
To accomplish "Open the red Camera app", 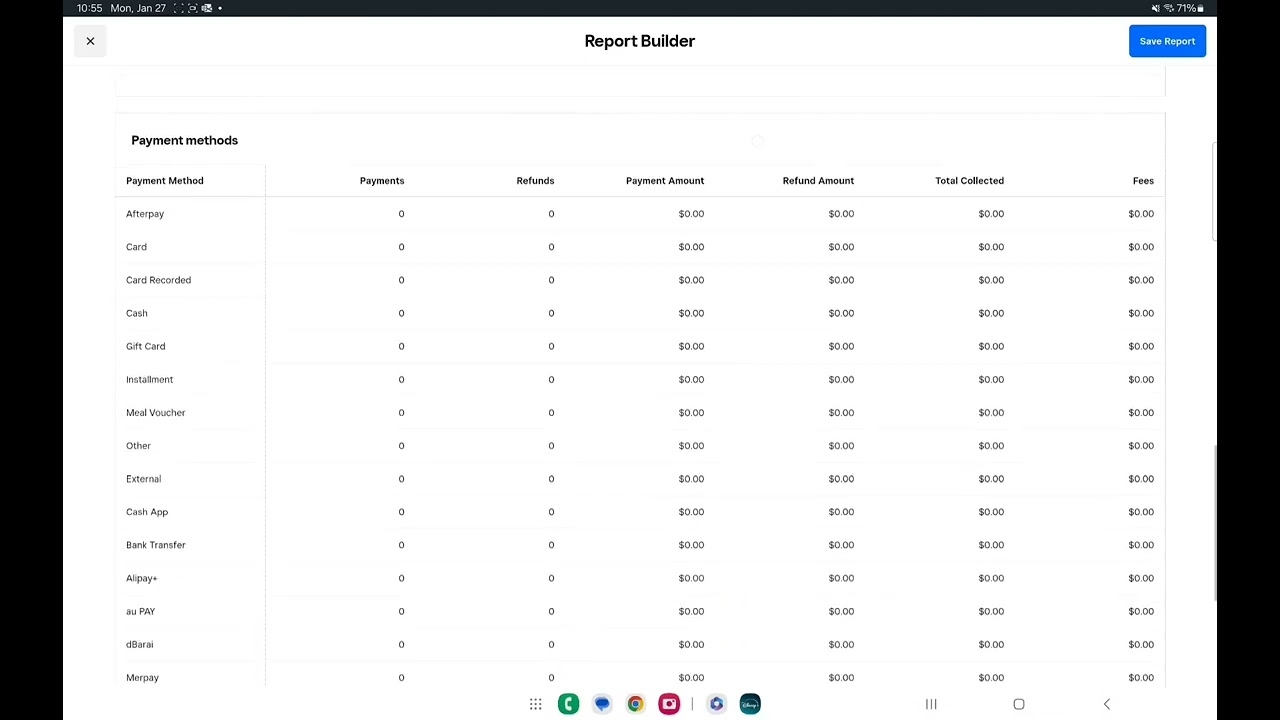I will (x=669, y=704).
